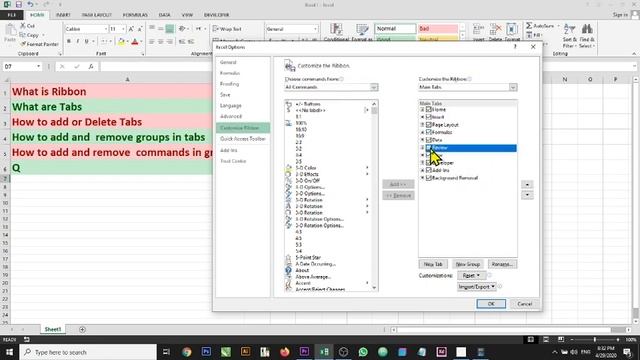Click the Center align icon in ribbon

tap(160, 41)
